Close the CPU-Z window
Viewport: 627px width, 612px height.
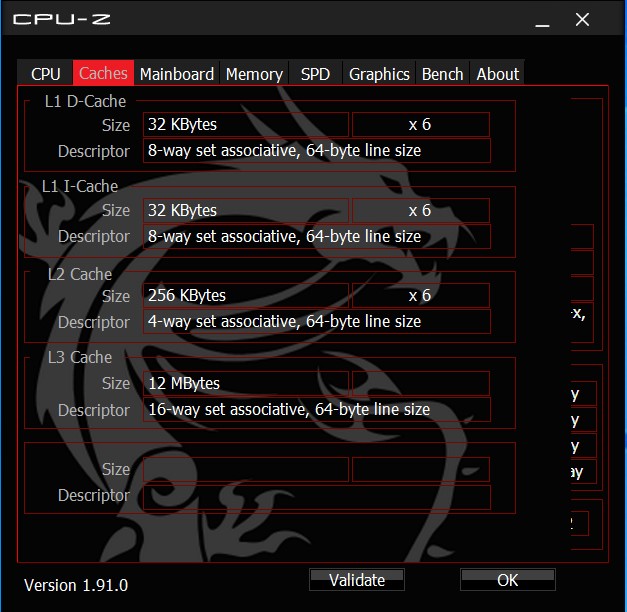(582, 19)
